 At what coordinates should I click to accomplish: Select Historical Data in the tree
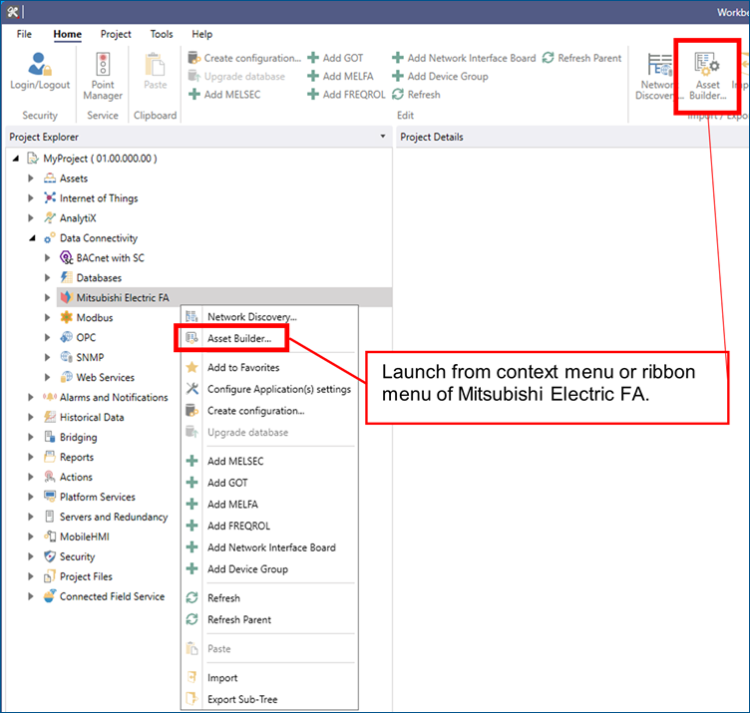point(92,417)
